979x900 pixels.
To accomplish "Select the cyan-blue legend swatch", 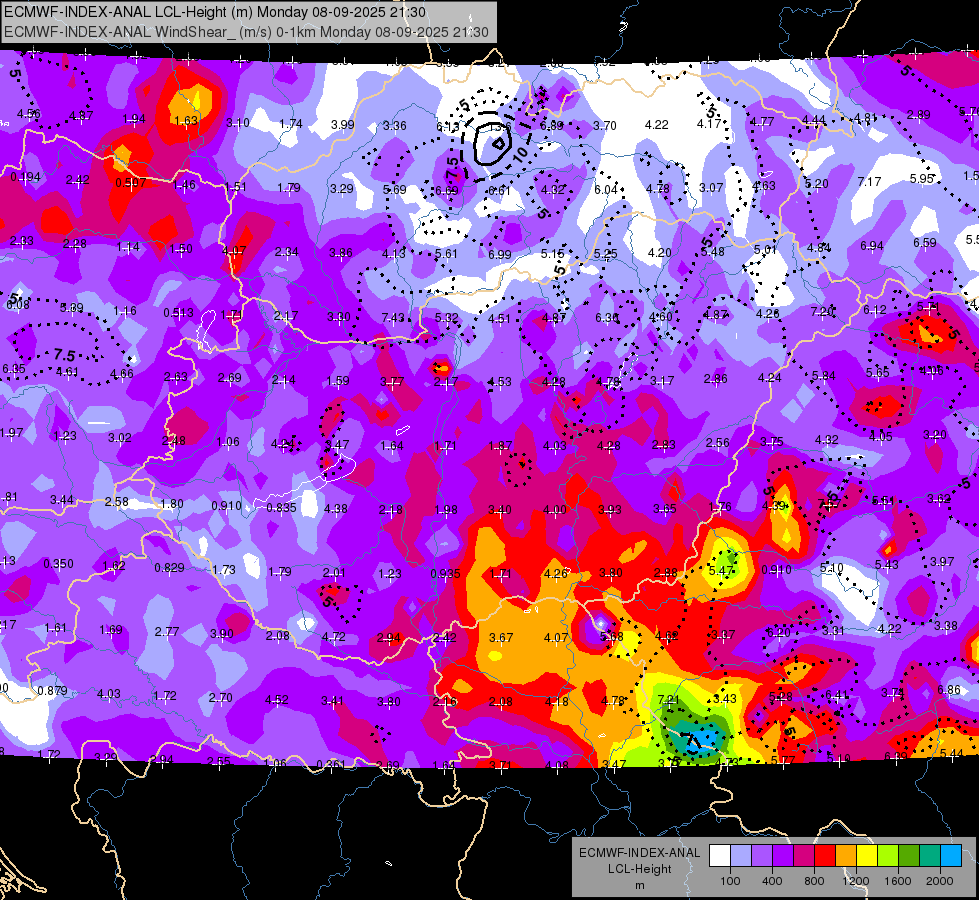I will pos(952,856).
